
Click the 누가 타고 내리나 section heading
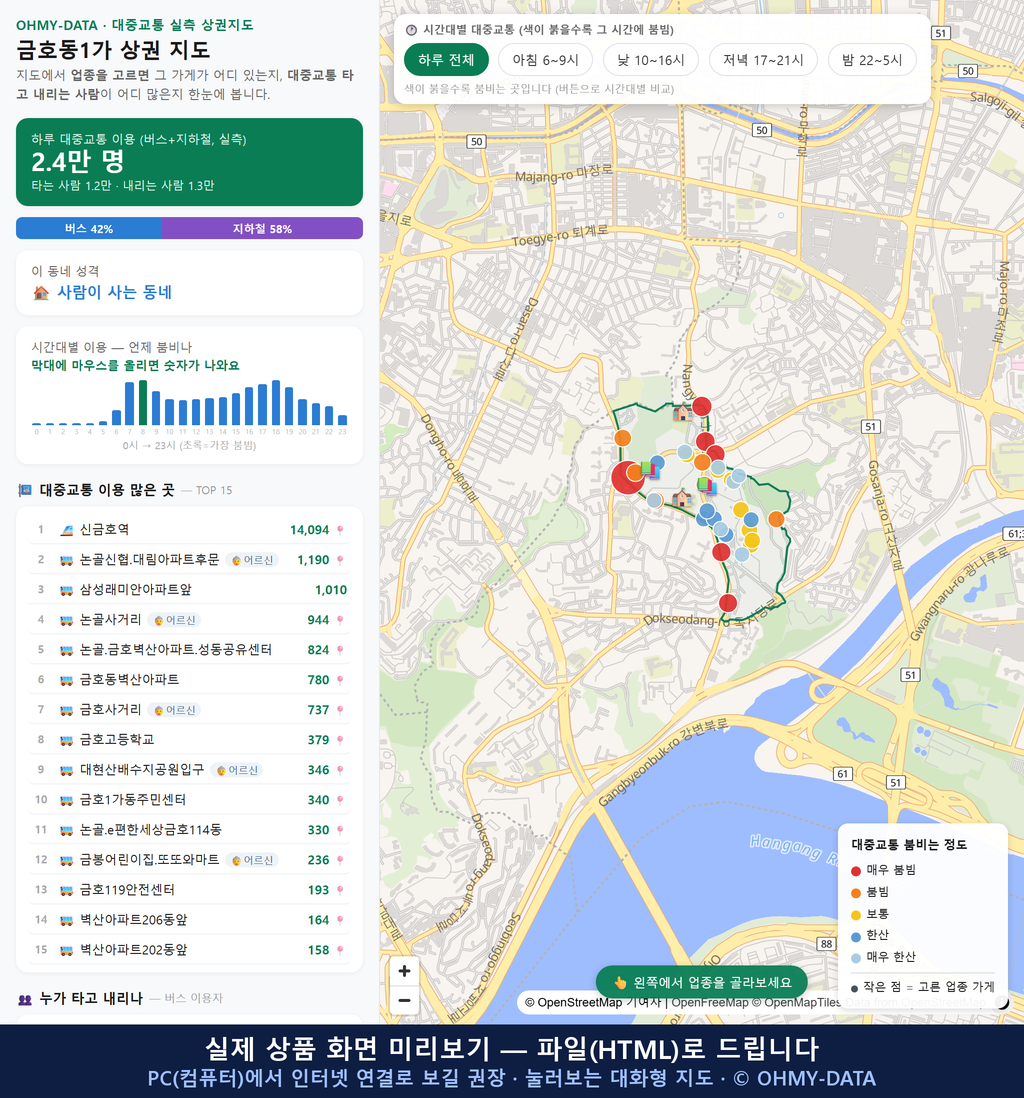point(91,999)
